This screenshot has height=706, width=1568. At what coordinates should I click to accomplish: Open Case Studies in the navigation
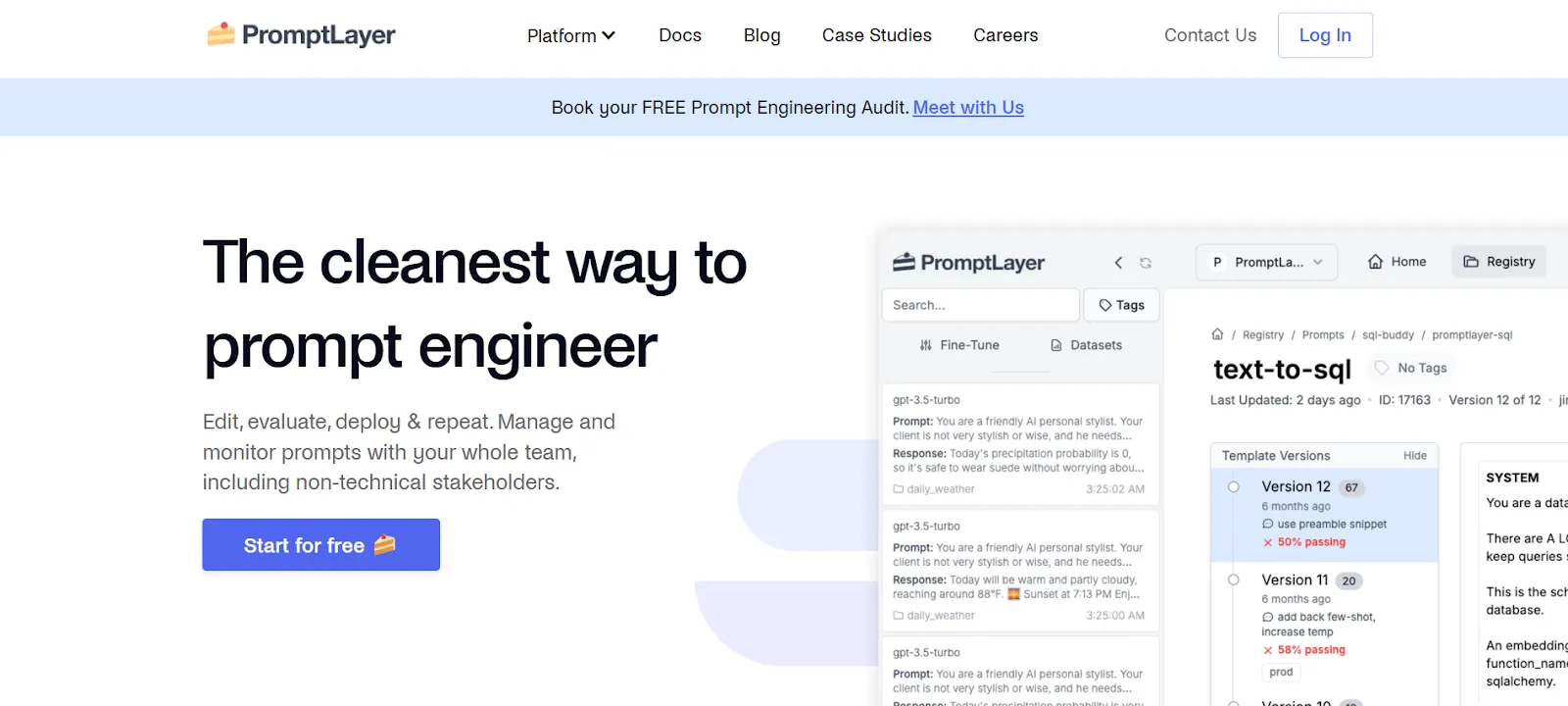877,35
